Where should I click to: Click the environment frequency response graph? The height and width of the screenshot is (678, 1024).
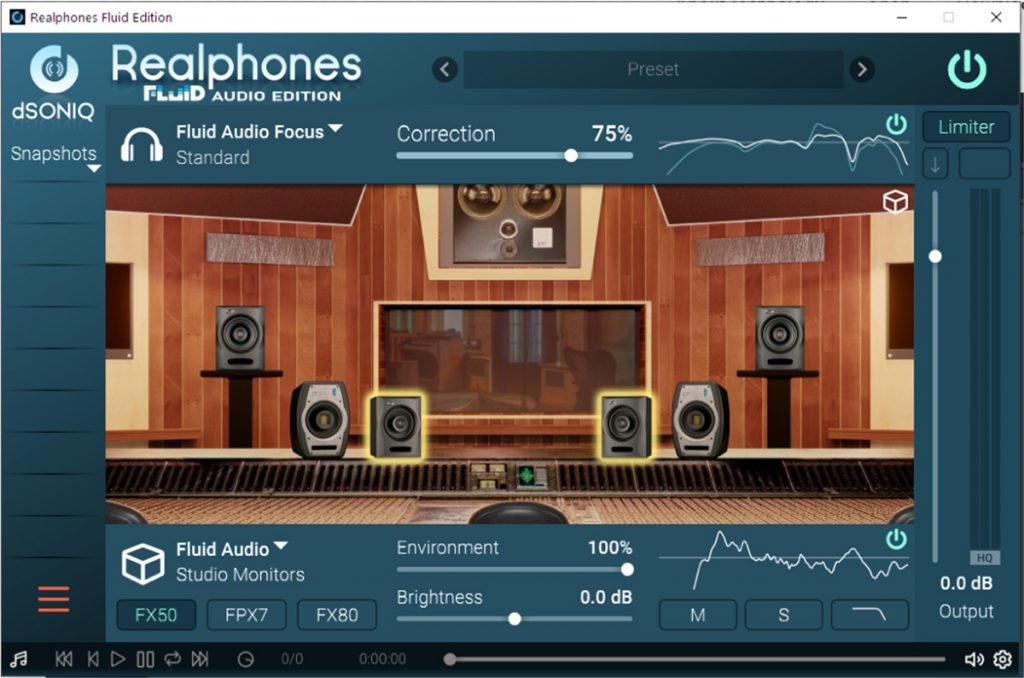click(x=782, y=561)
